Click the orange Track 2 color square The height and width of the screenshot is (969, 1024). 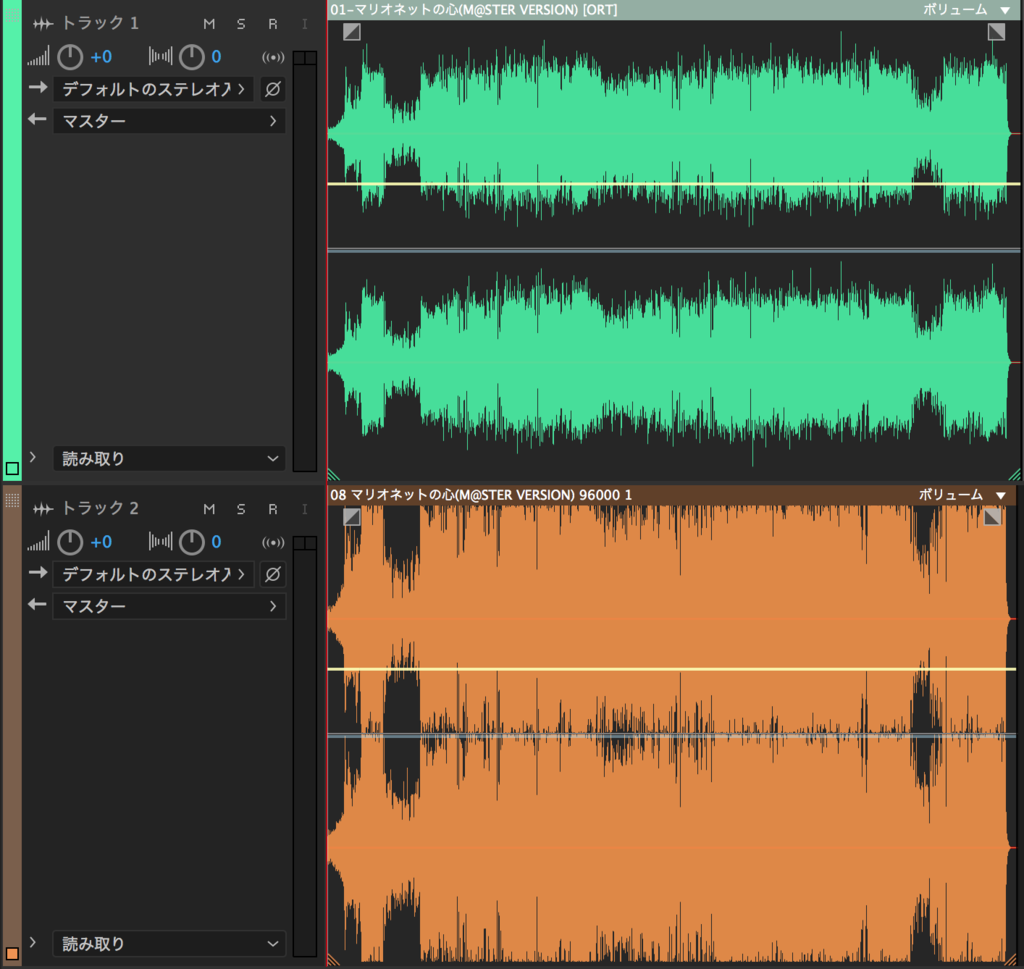[12, 953]
